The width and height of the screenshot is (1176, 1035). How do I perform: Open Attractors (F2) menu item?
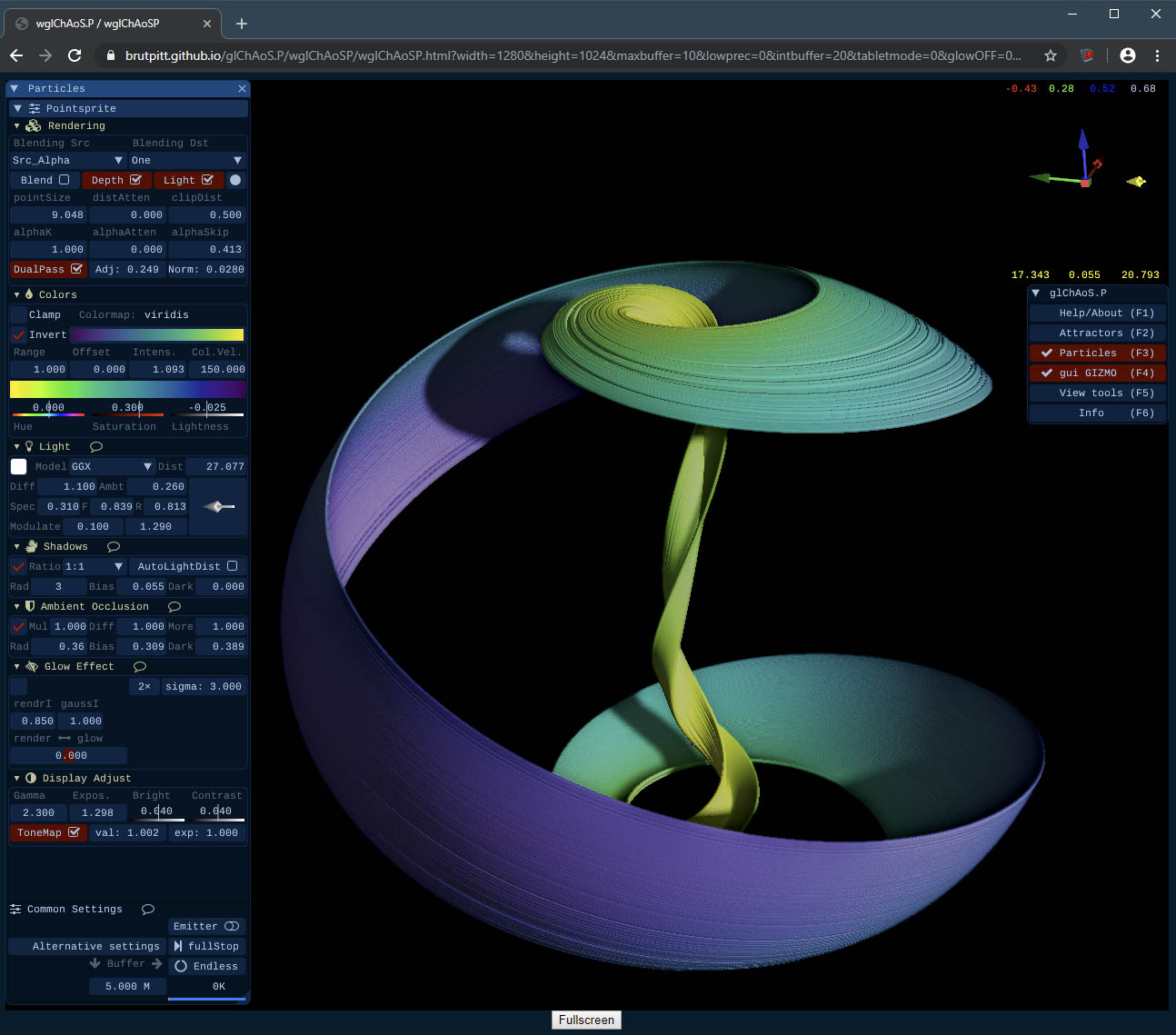pyautogui.click(x=1097, y=333)
